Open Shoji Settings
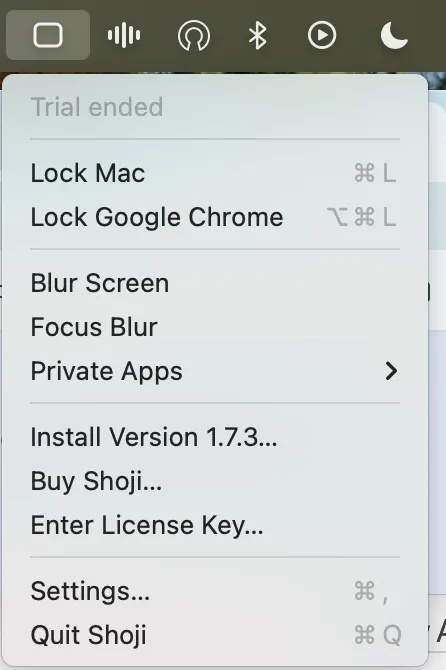 pyautogui.click(x=215, y=591)
